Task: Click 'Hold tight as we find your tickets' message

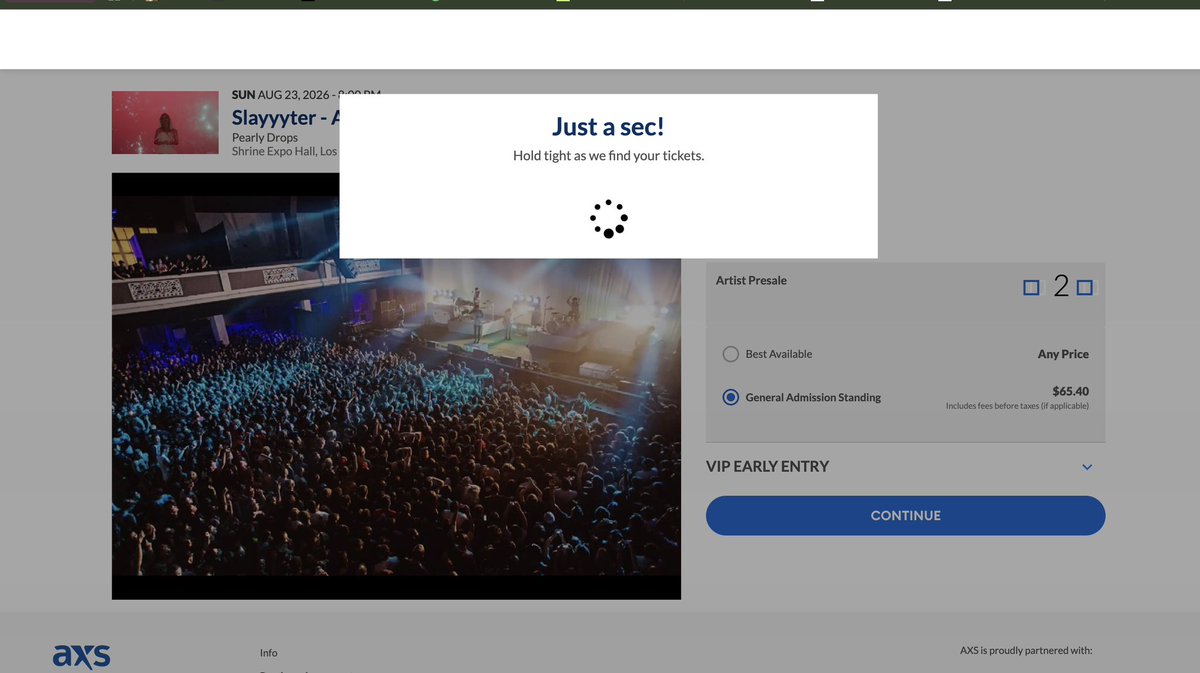Action: click(608, 156)
